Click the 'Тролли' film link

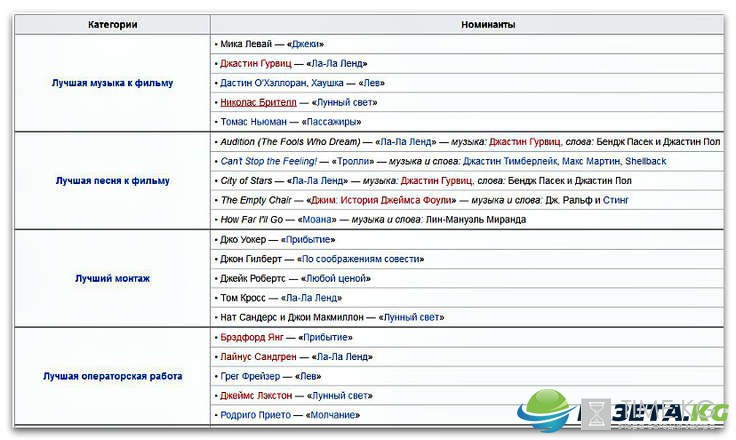353,161
